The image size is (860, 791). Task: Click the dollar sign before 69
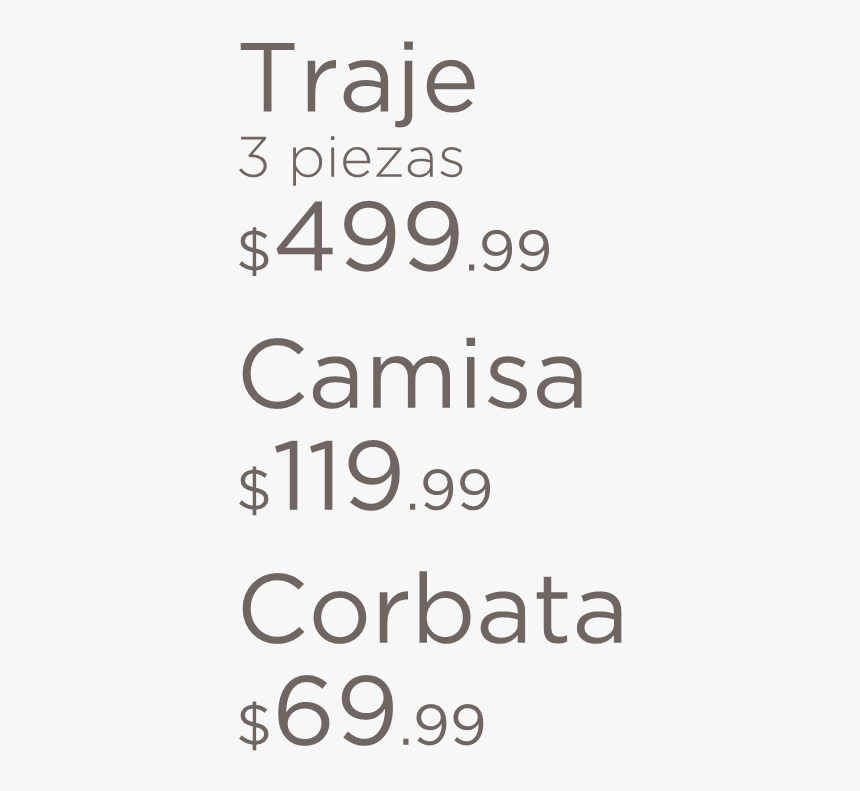(254, 725)
